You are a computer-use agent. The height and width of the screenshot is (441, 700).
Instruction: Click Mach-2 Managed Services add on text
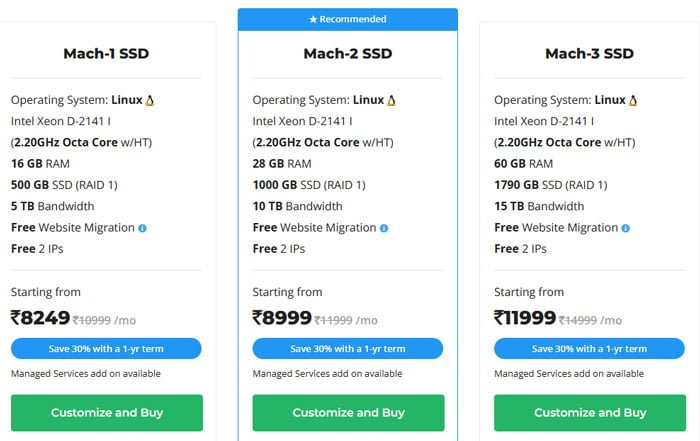click(x=327, y=374)
